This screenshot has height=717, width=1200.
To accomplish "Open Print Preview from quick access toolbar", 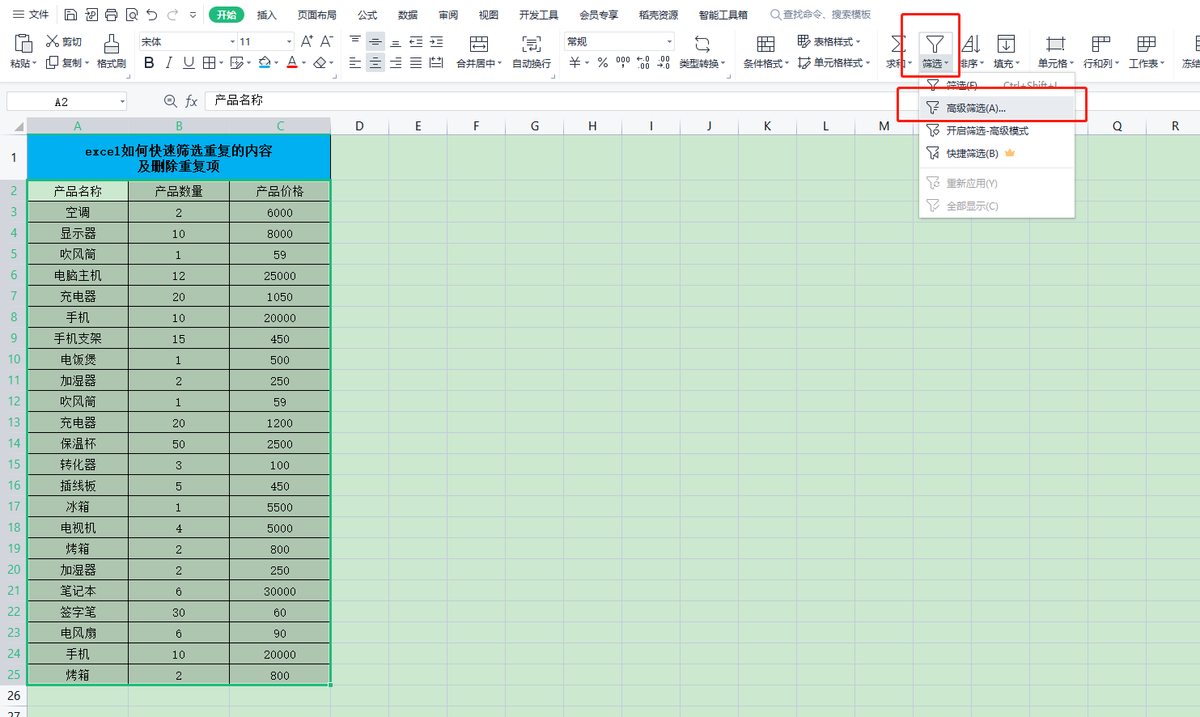I will 130,15.
